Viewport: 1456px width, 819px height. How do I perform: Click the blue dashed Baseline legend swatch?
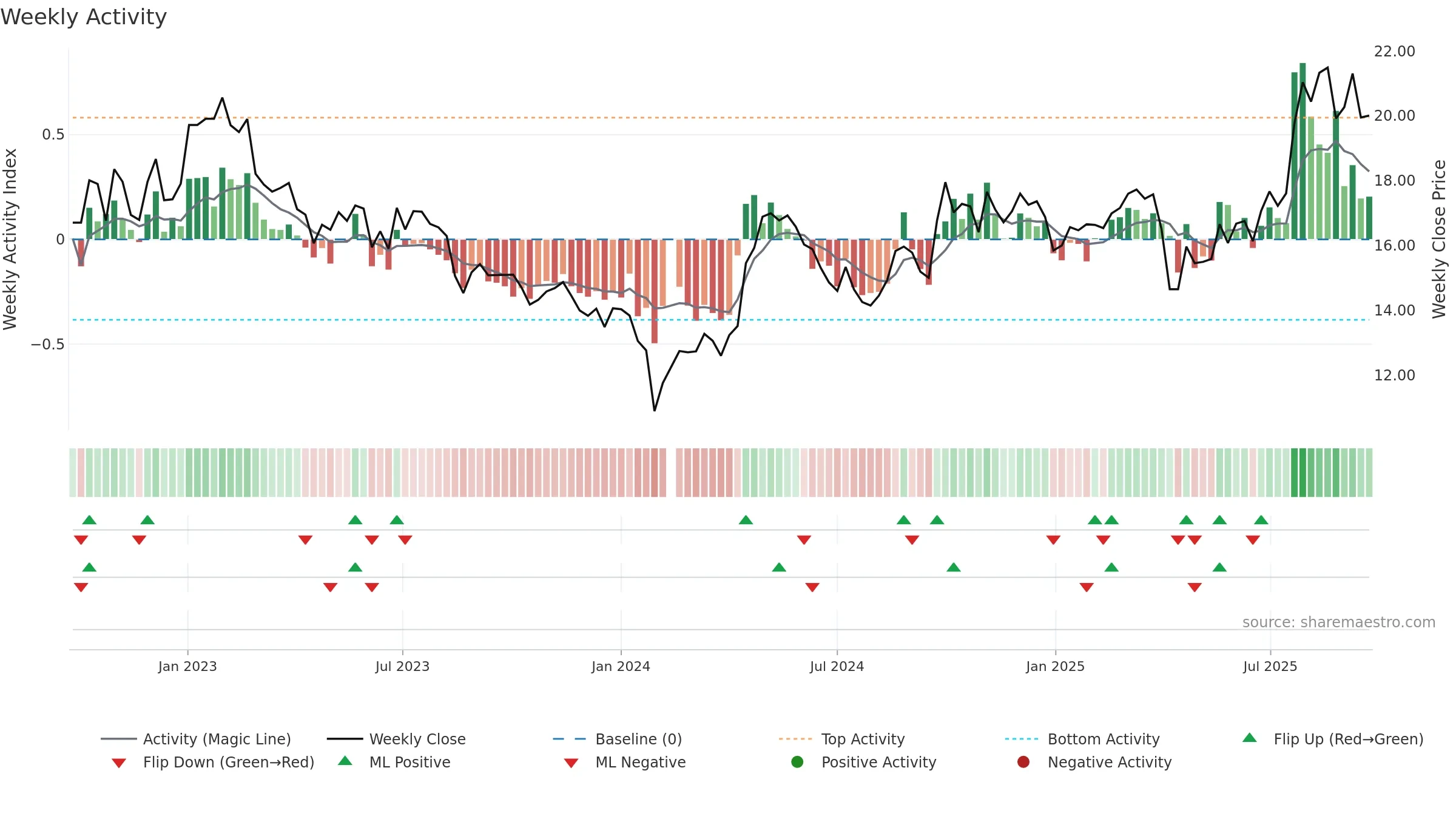point(571,739)
